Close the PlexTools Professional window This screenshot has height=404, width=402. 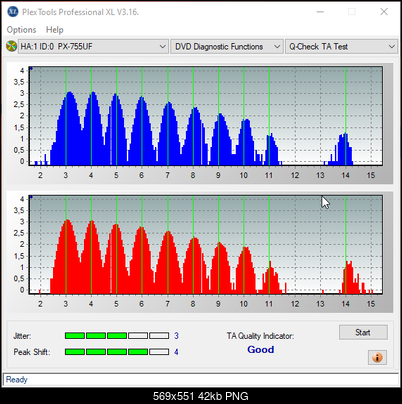pyautogui.click(x=384, y=12)
